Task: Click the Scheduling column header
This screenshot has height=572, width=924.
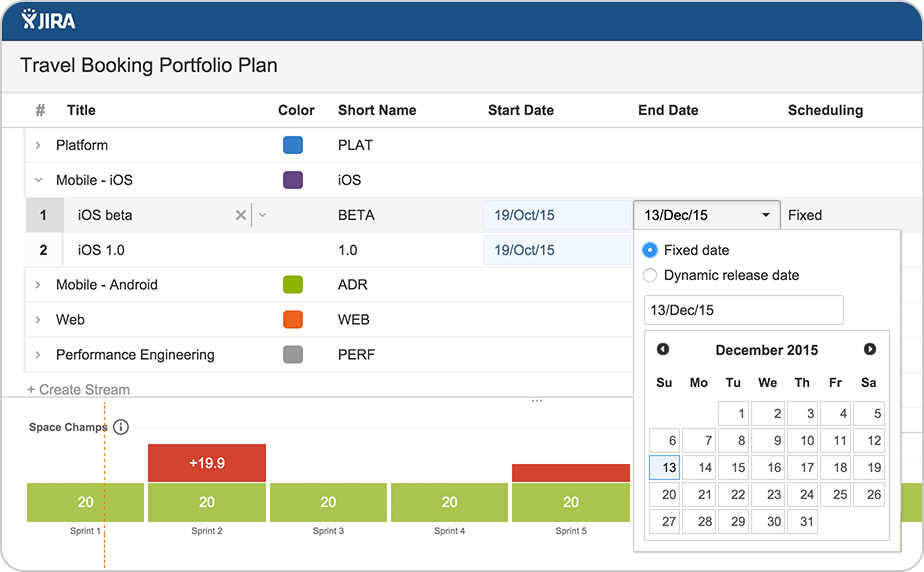Action: tap(825, 110)
